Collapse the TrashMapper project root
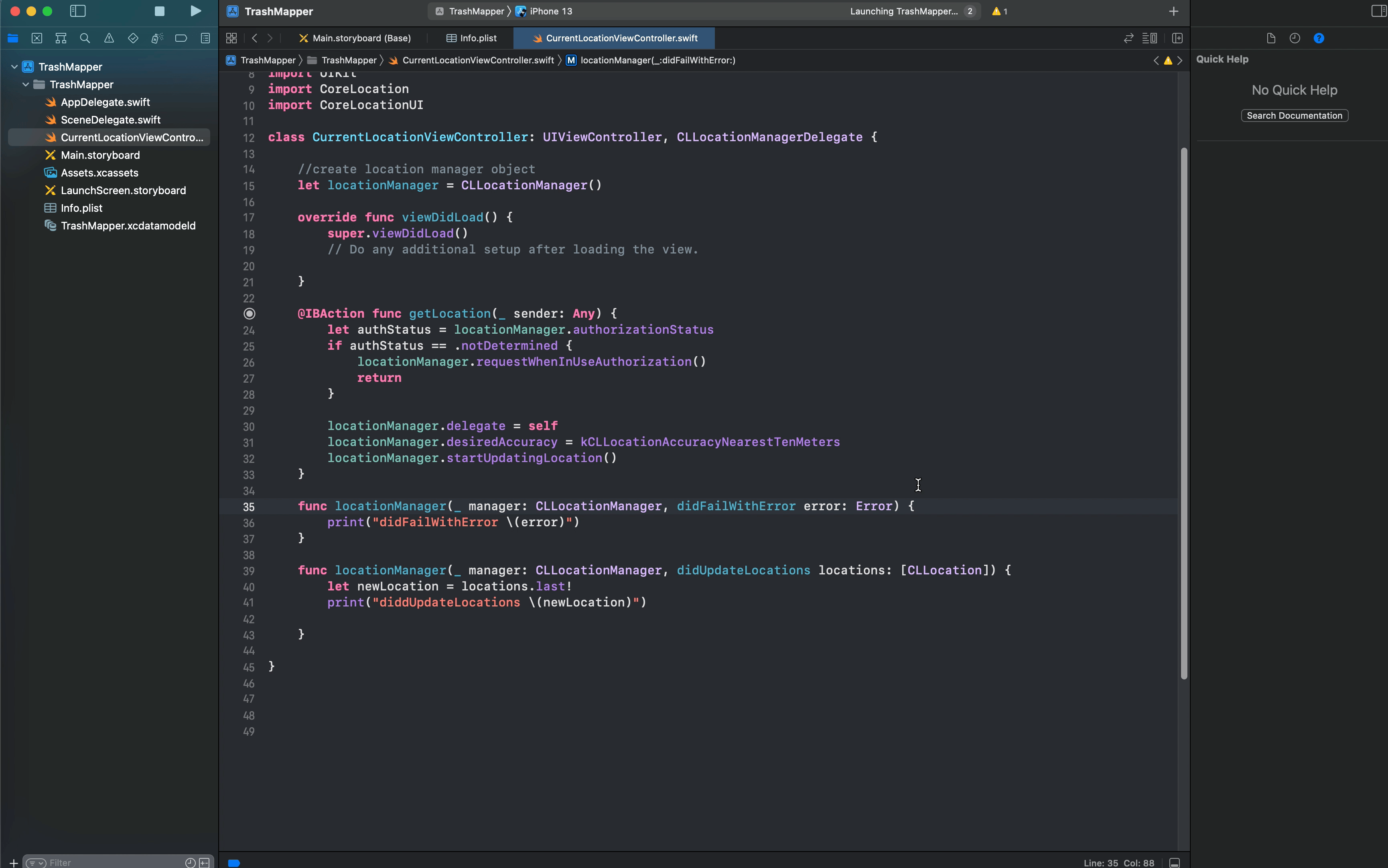The width and height of the screenshot is (1388, 868). (14, 67)
